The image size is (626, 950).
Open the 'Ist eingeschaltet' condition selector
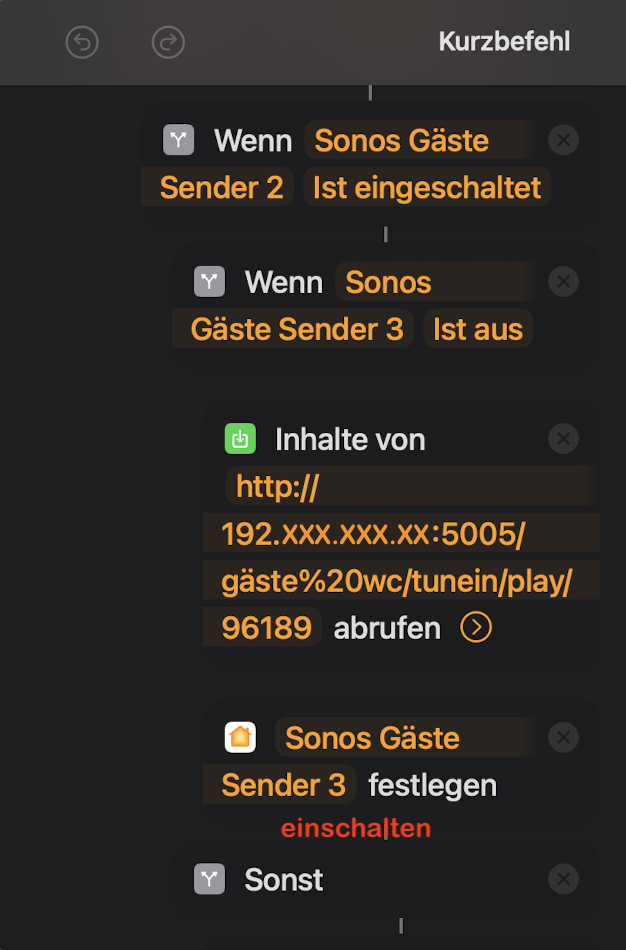coord(427,187)
